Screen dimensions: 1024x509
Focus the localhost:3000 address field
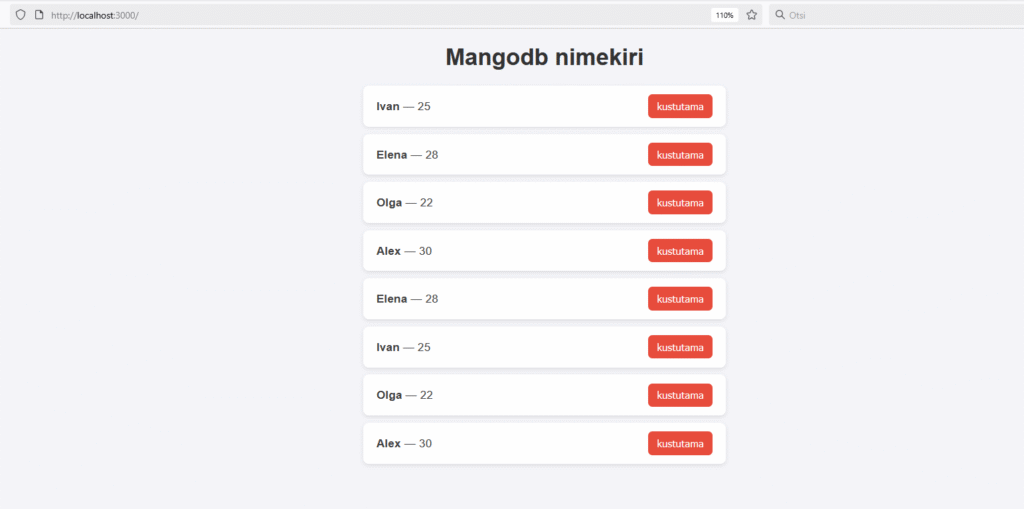point(300,15)
